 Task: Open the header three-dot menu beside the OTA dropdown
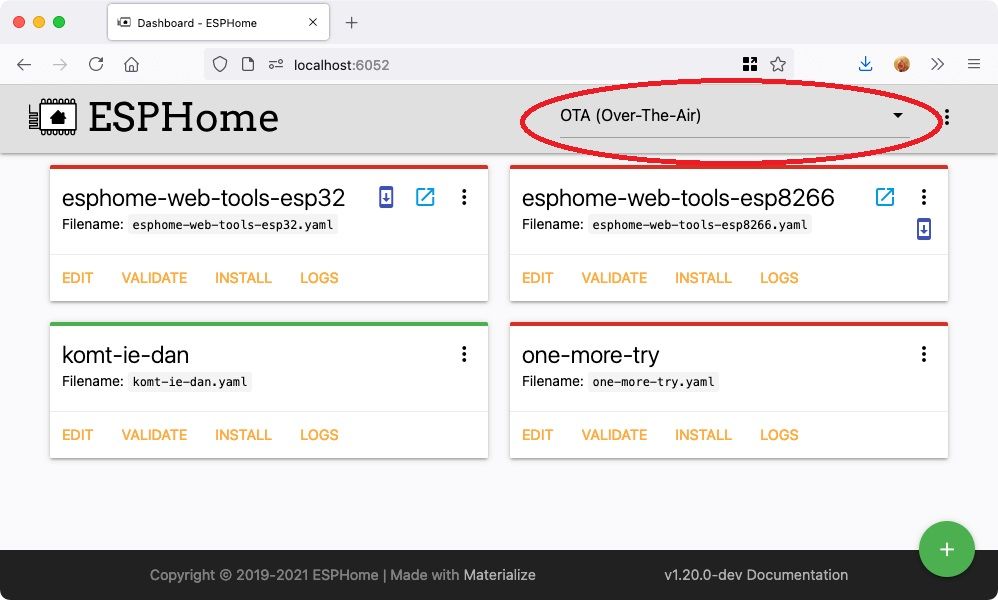click(947, 116)
